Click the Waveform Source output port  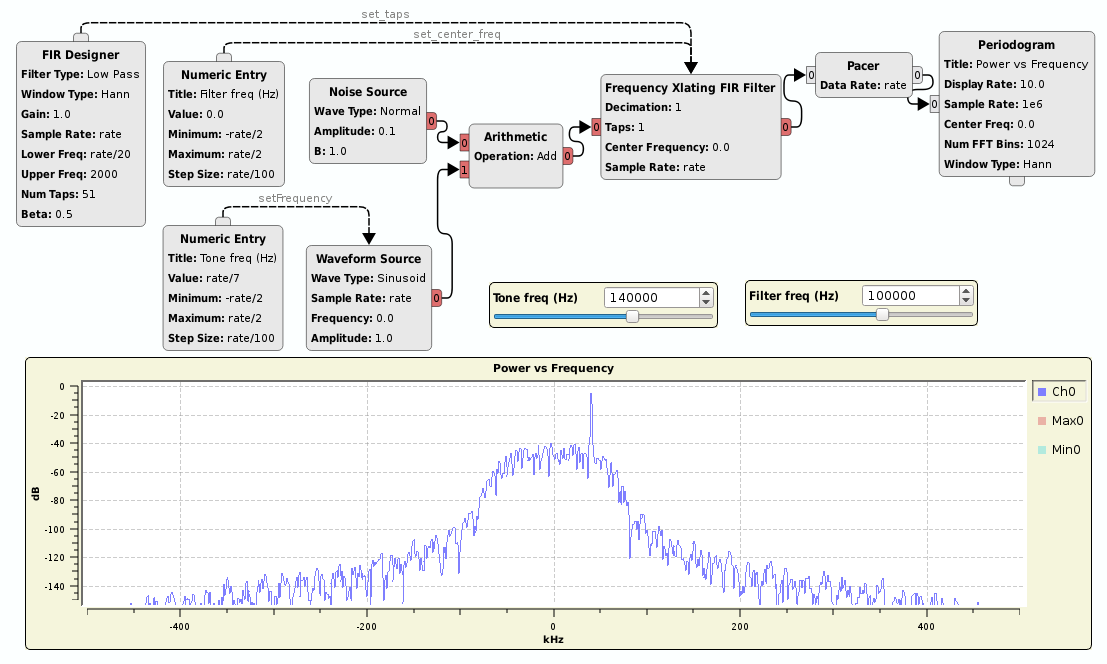click(x=437, y=298)
